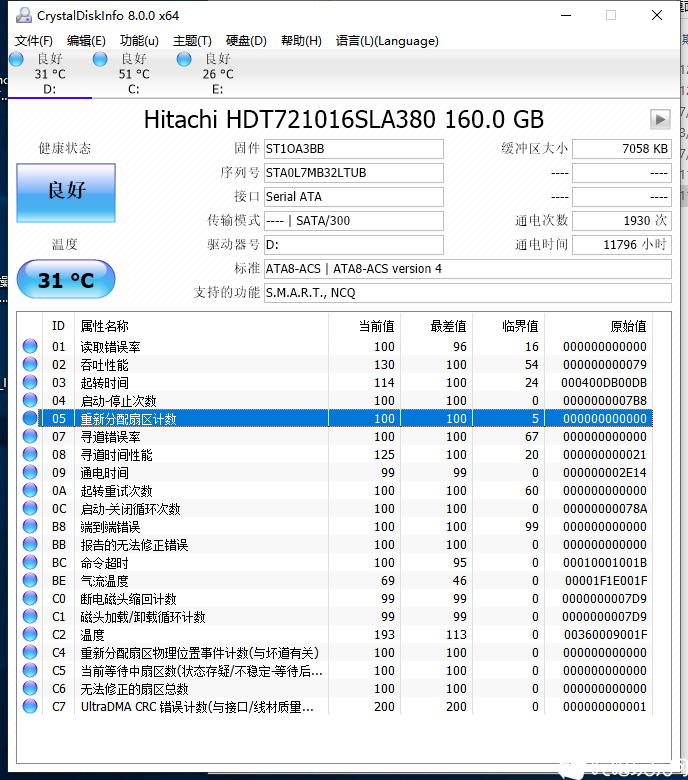Click the features field S.M.A.R.T., NCQ
Image resolution: width=688 pixels, height=780 pixels.
point(468,292)
